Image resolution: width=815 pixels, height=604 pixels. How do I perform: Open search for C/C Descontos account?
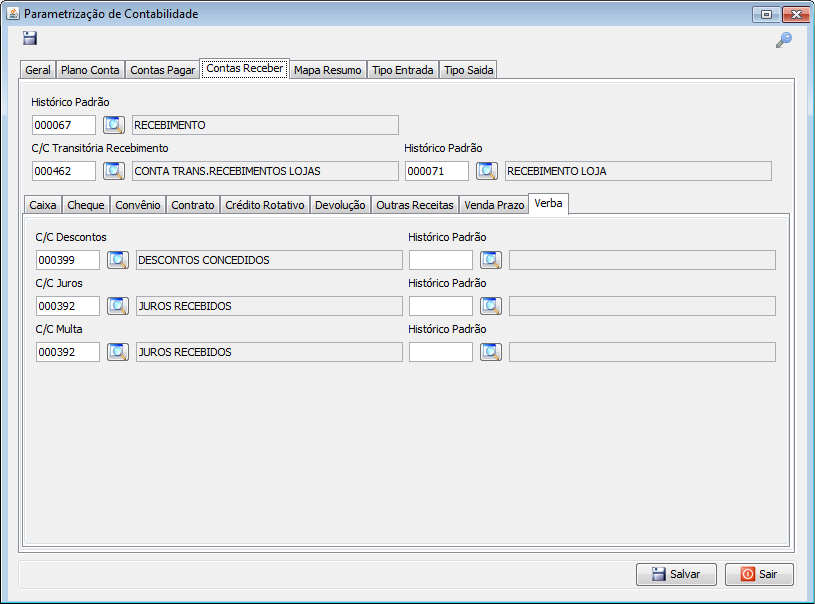(x=118, y=260)
